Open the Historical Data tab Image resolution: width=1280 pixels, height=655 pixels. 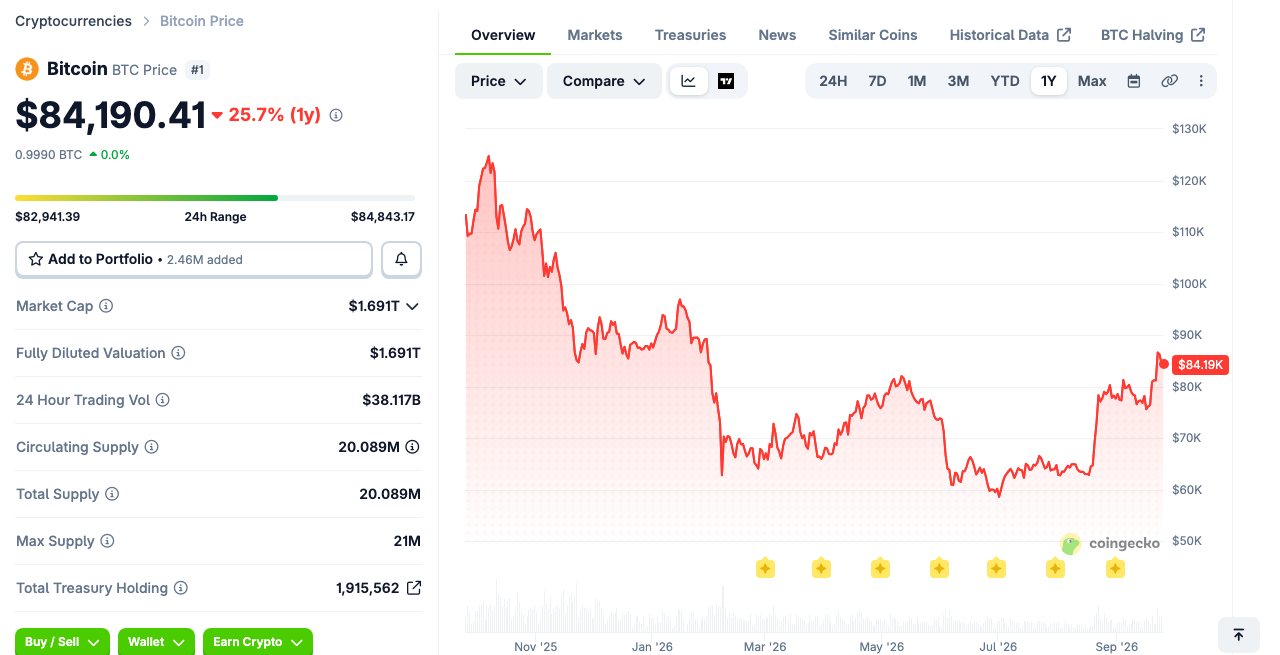click(x=1010, y=35)
